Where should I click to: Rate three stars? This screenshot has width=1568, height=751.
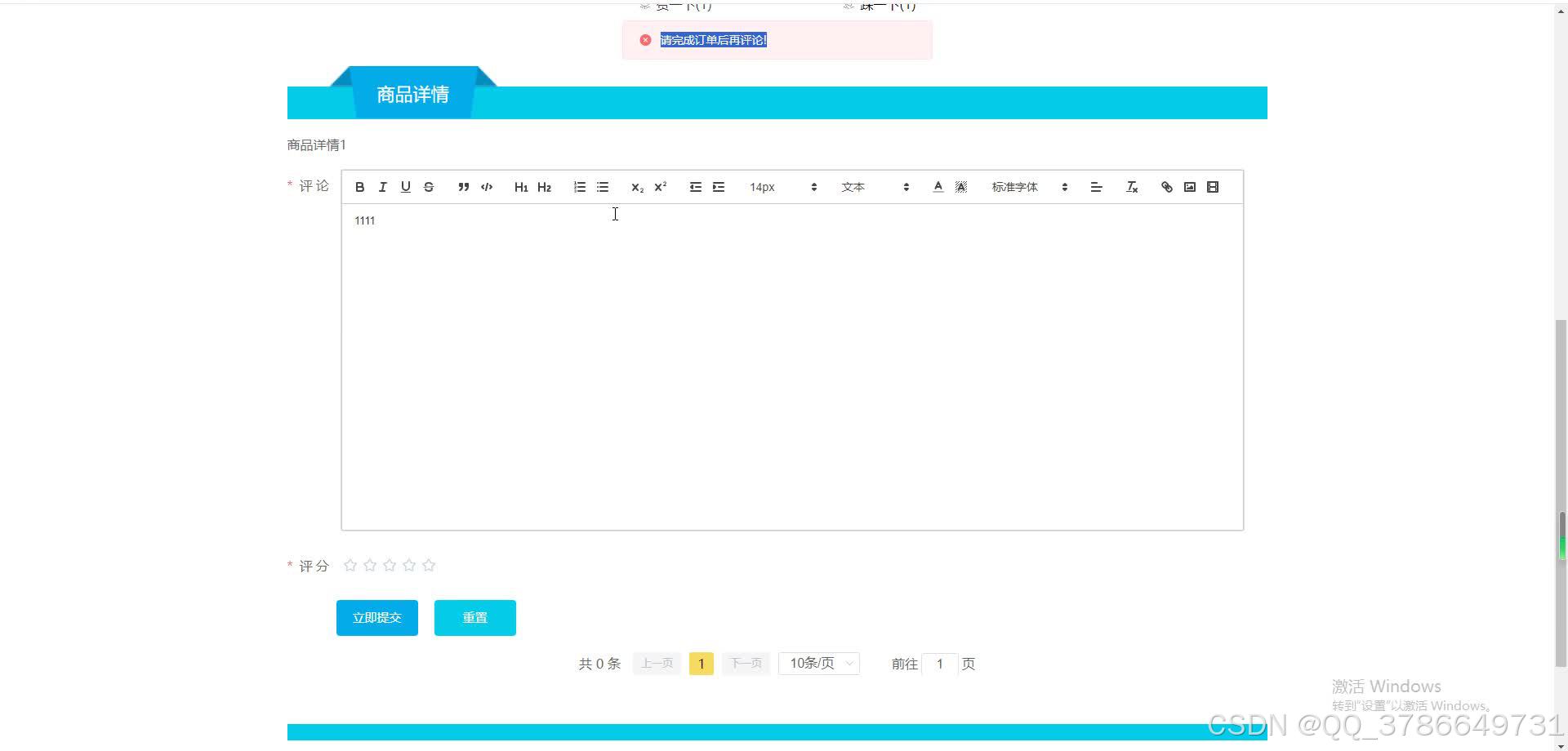click(390, 565)
